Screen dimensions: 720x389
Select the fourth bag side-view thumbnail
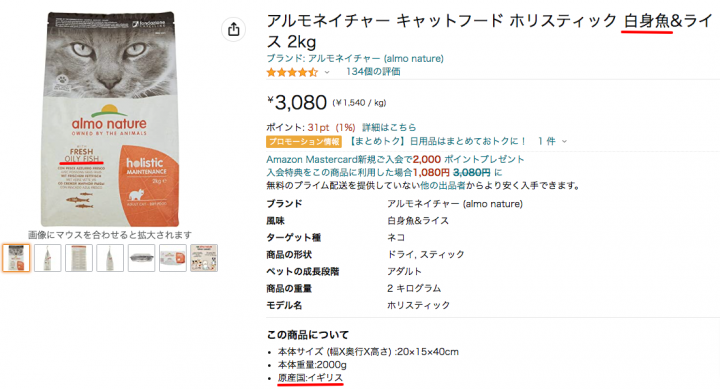tap(110, 258)
